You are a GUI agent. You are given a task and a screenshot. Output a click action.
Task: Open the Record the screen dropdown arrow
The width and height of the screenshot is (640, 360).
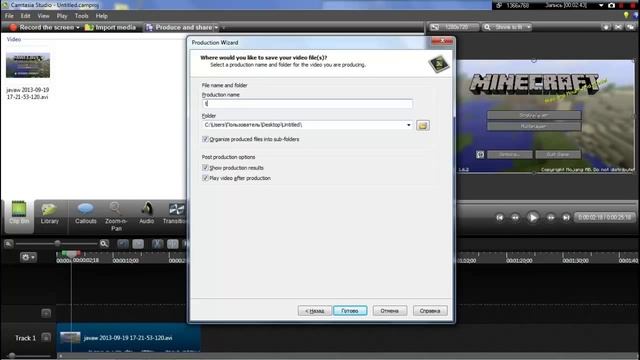78,27
